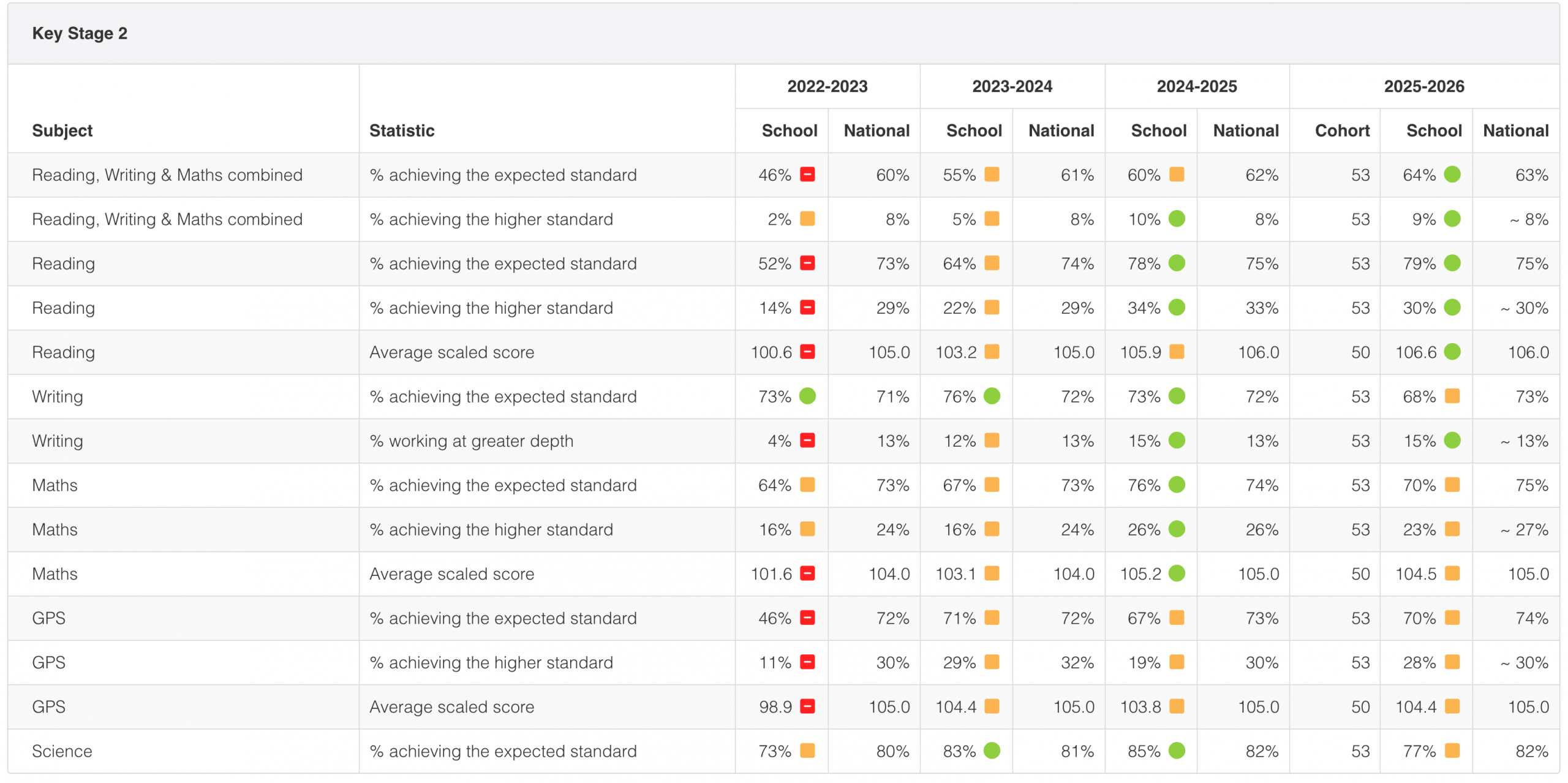
Task: Select the 2025-2026 year column header
Action: (x=1423, y=86)
